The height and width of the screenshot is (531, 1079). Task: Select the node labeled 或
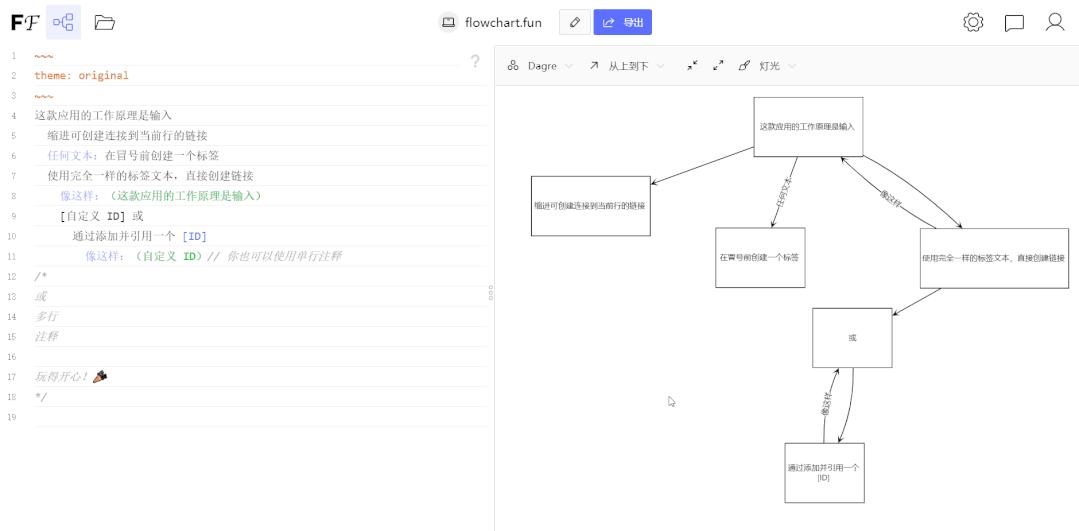click(852, 338)
